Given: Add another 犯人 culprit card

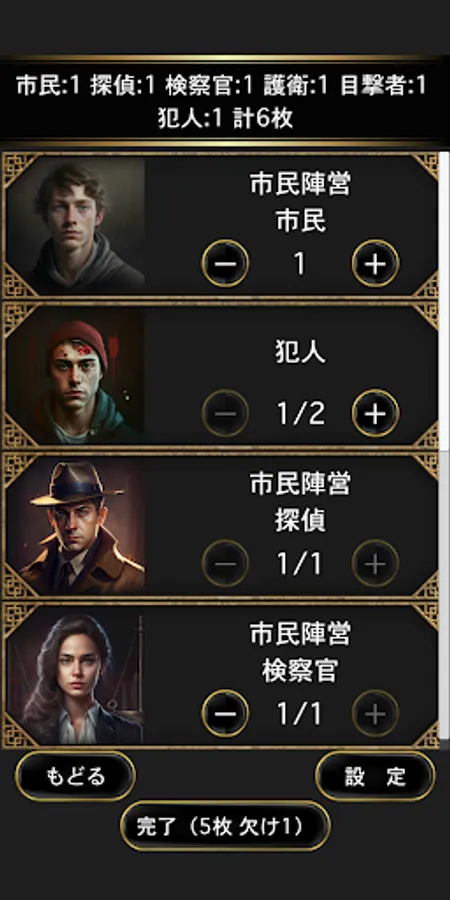Looking at the screenshot, I should 375,413.
